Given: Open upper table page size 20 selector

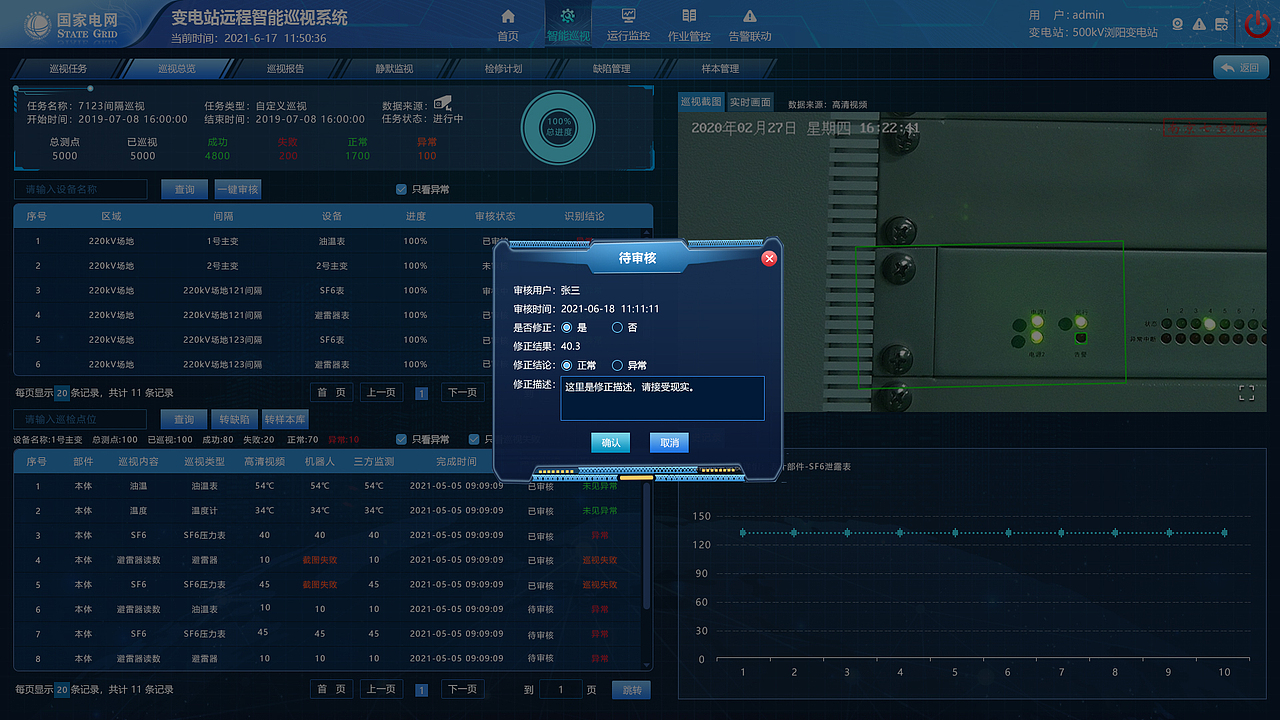Looking at the screenshot, I should pos(62,393).
